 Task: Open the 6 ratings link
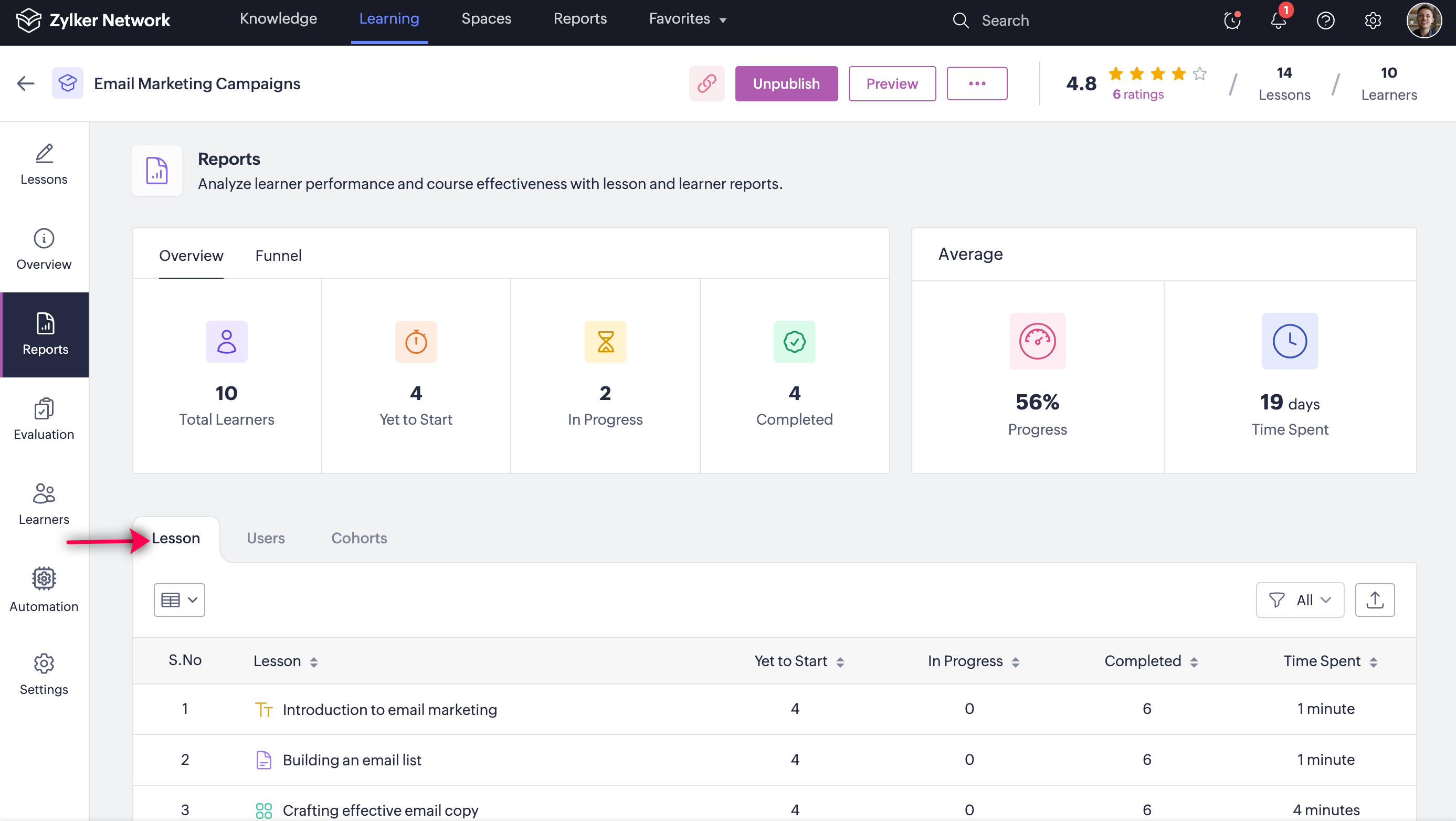point(1137,94)
